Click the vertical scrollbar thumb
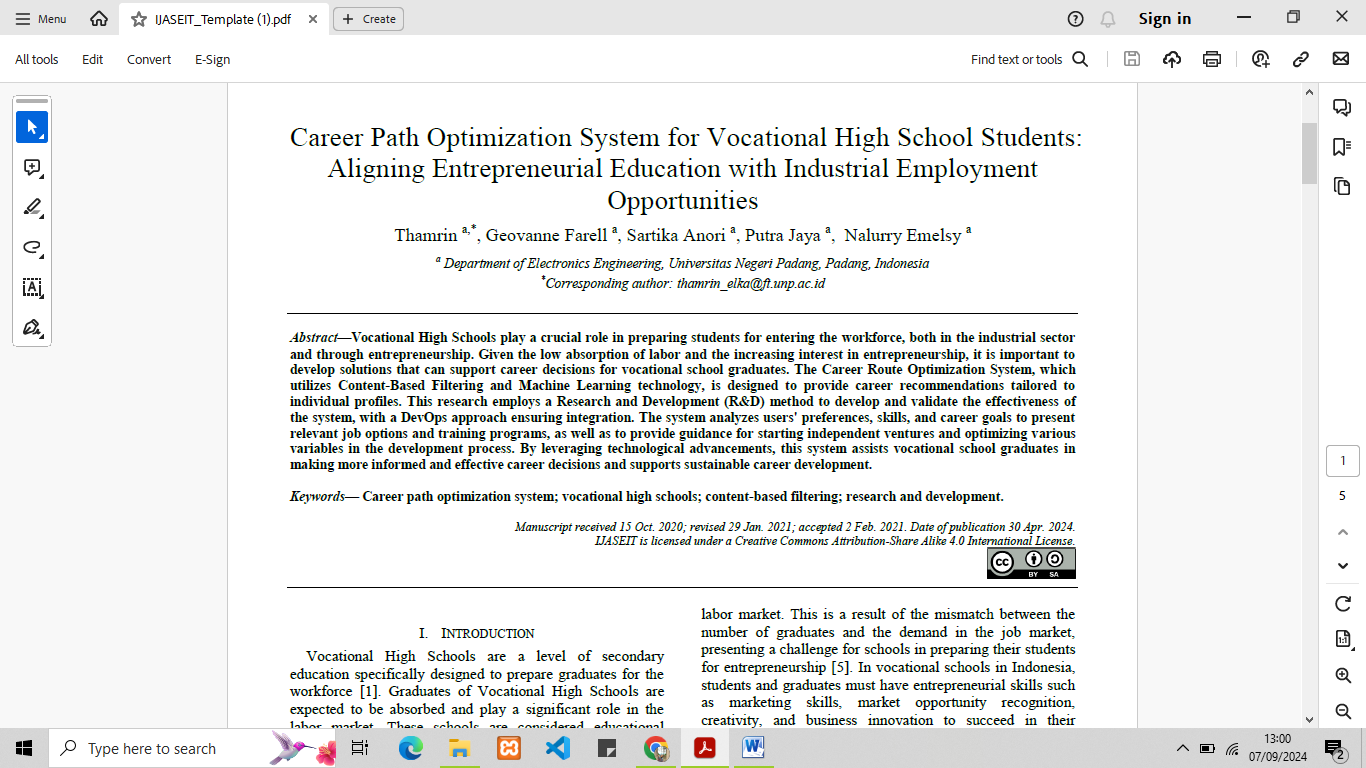Screen dimensions: 1366x768 (x=1309, y=153)
